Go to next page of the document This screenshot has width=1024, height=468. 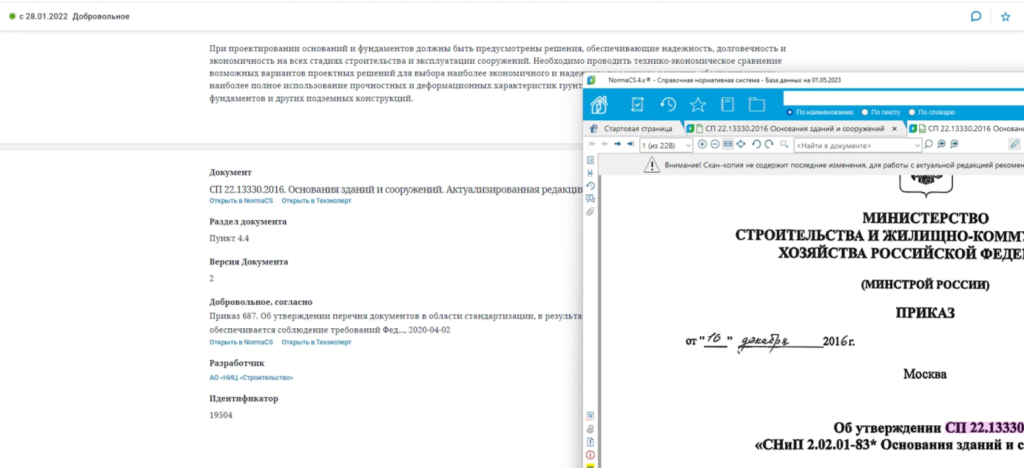pos(617,144)
